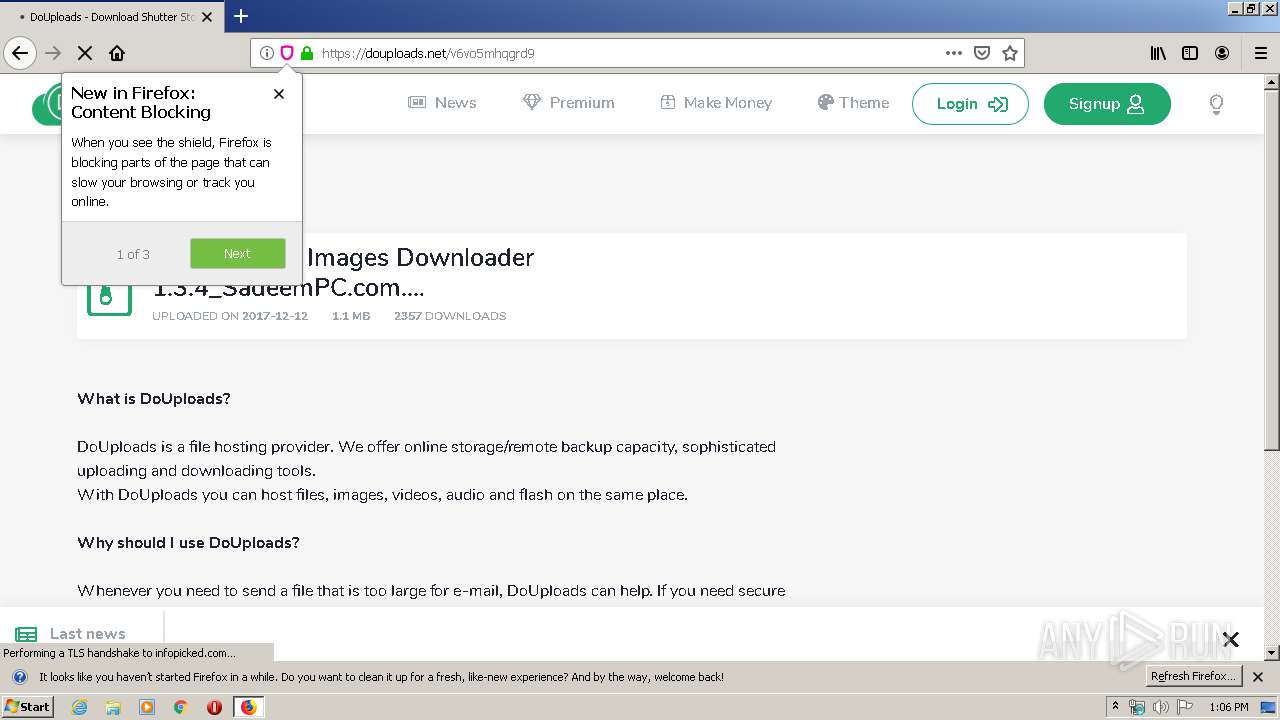Screen dimensions: 1280x720
Task: Stop page loading with the X button
Action: pos(85,53)
